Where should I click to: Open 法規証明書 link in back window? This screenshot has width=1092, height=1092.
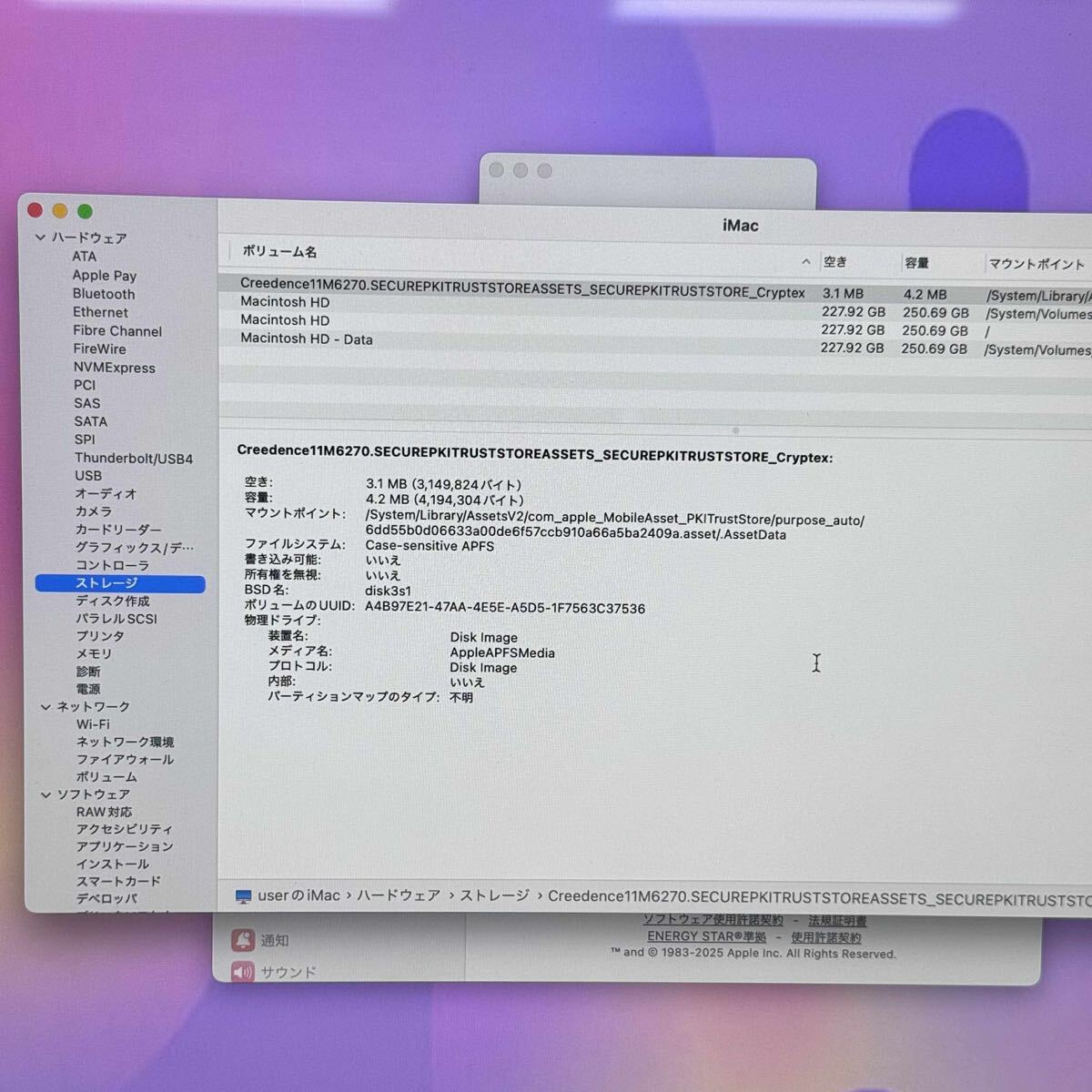click(x=837, y=921)
